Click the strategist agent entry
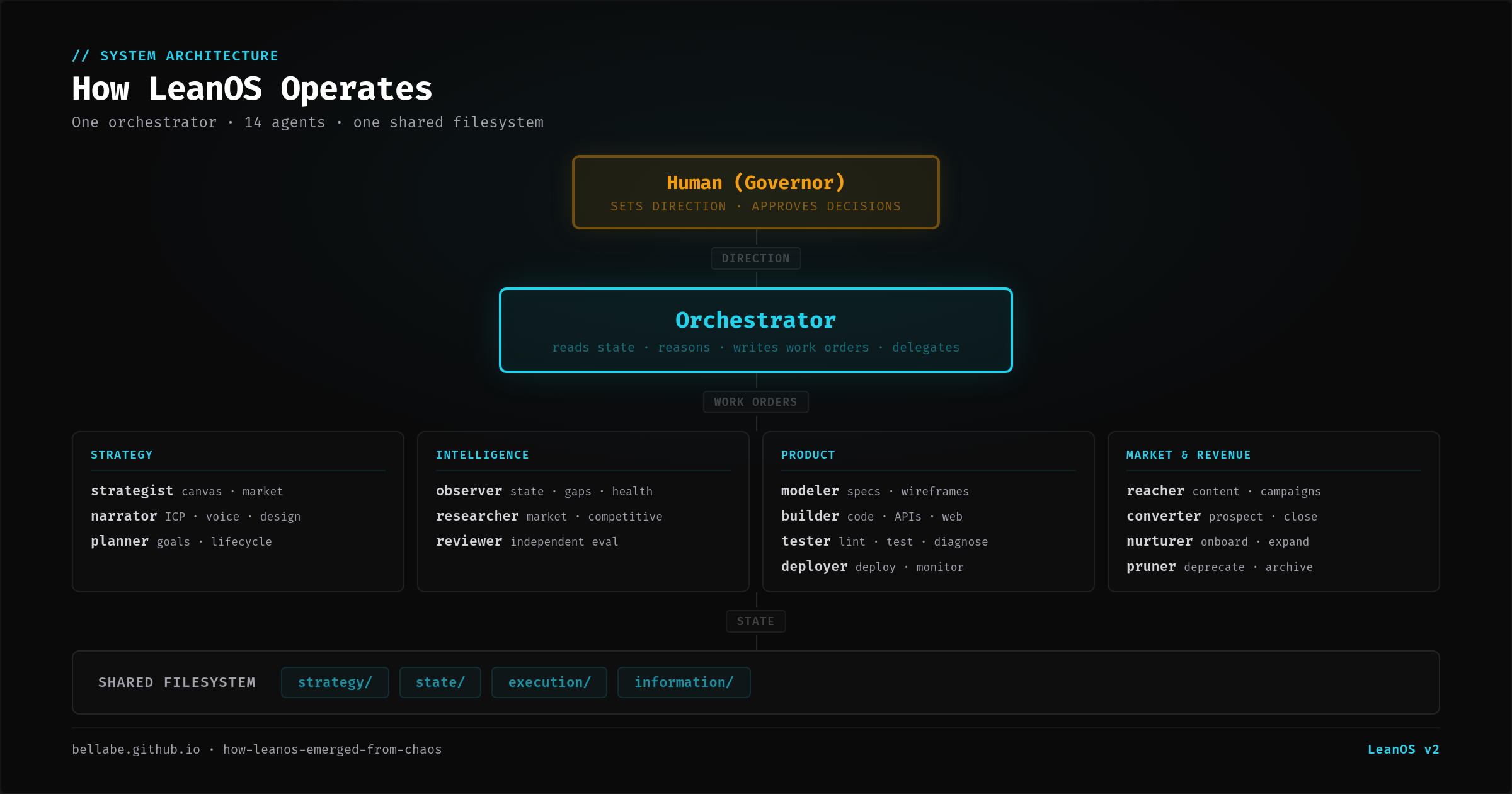The height and width of the screenshot is (794, 1512). click(x=132, y=491)
